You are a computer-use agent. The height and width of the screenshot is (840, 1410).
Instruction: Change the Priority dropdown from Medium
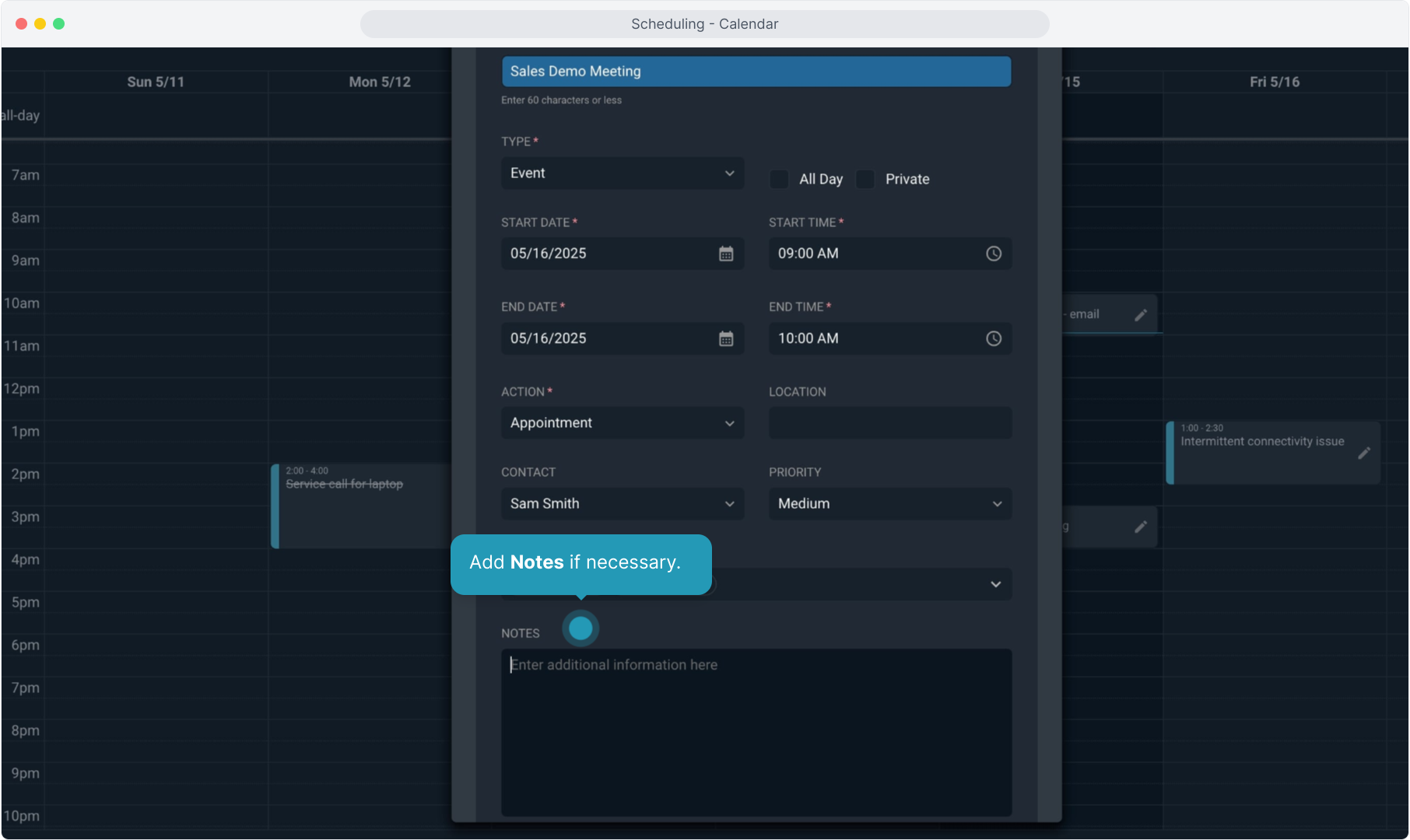point(889,504)
